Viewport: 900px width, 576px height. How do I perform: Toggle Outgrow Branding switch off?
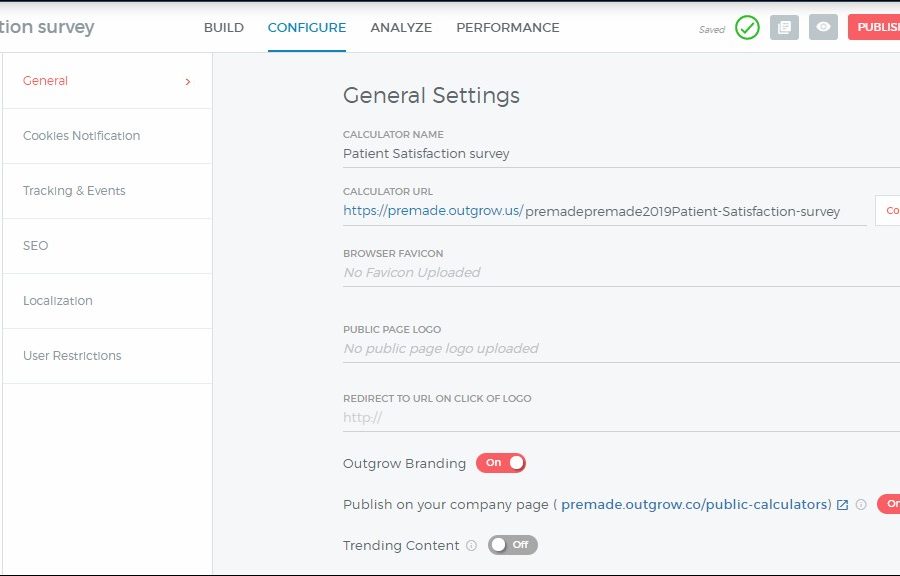click(500, 463)
